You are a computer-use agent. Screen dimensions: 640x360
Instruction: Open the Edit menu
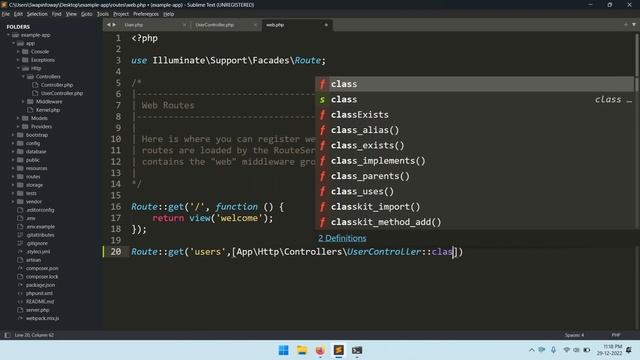[18, 14]
